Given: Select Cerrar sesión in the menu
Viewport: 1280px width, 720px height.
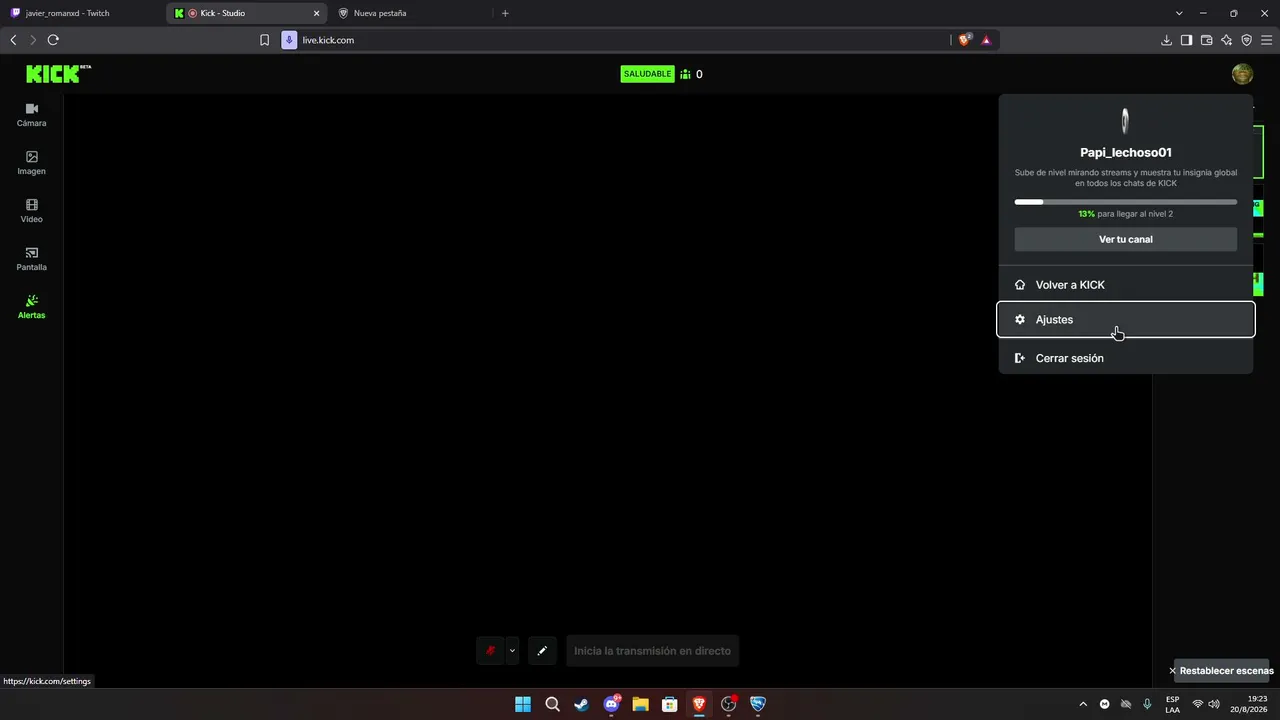Looking at the screenshot, I should pos(1126,358).
